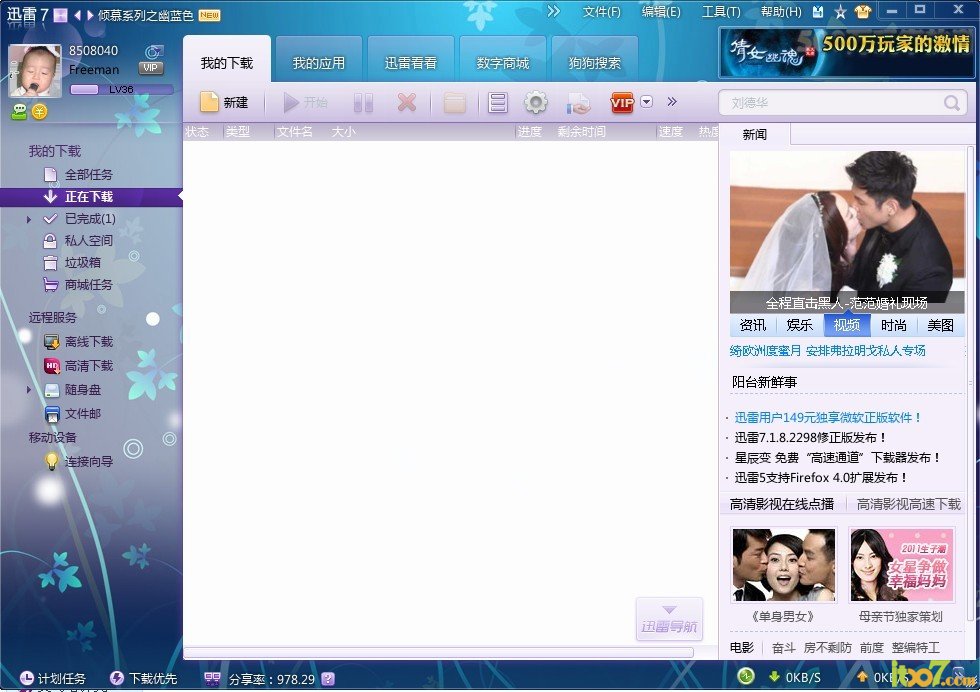Select the 娱乐 news category tab
This screenshot has width=980, height=692.
(x=800, y=325)
